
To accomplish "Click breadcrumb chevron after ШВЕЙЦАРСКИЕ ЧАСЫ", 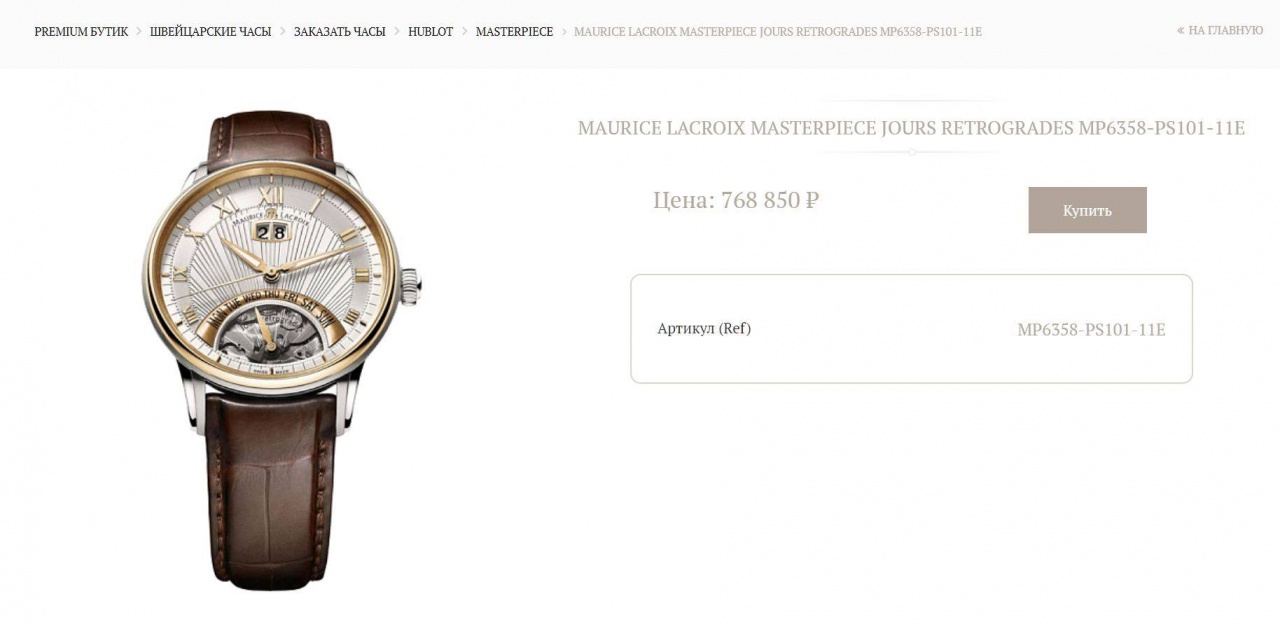I will (x=282, y=32).
